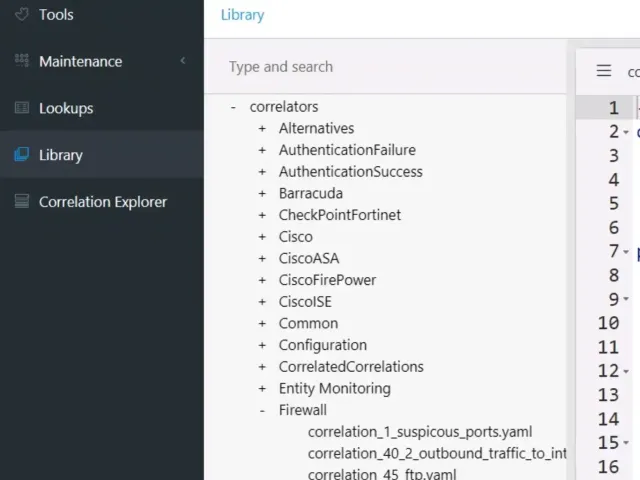640x480 pixels.
Task: Click the Tools wrench icon in sidebar
Action: 22,14
